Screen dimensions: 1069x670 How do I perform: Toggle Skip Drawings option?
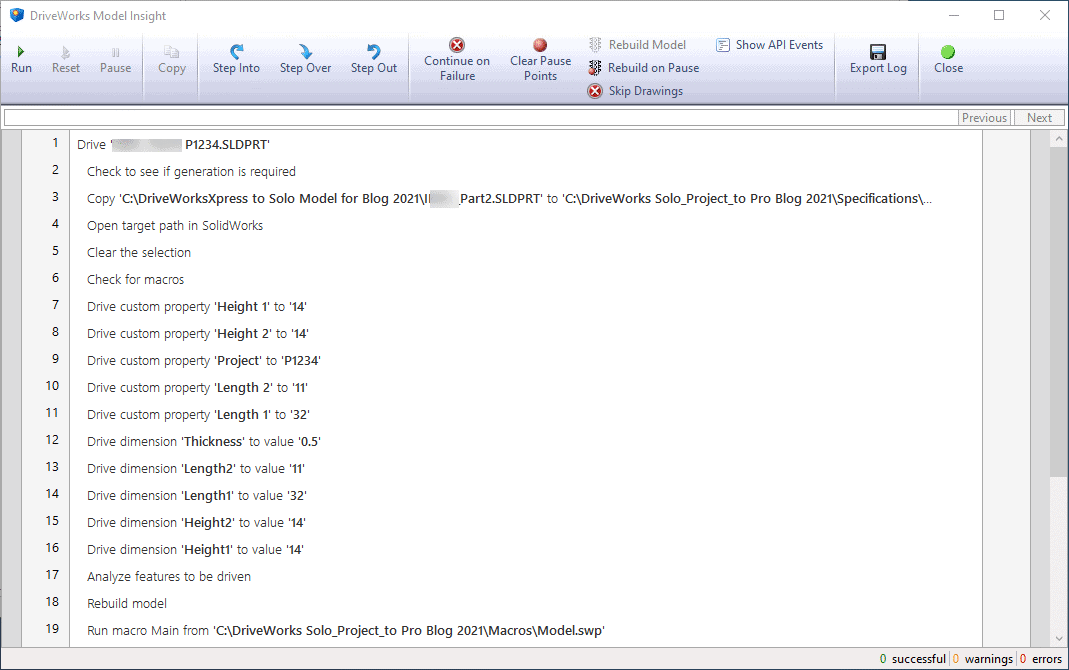(x=635, y=91)
